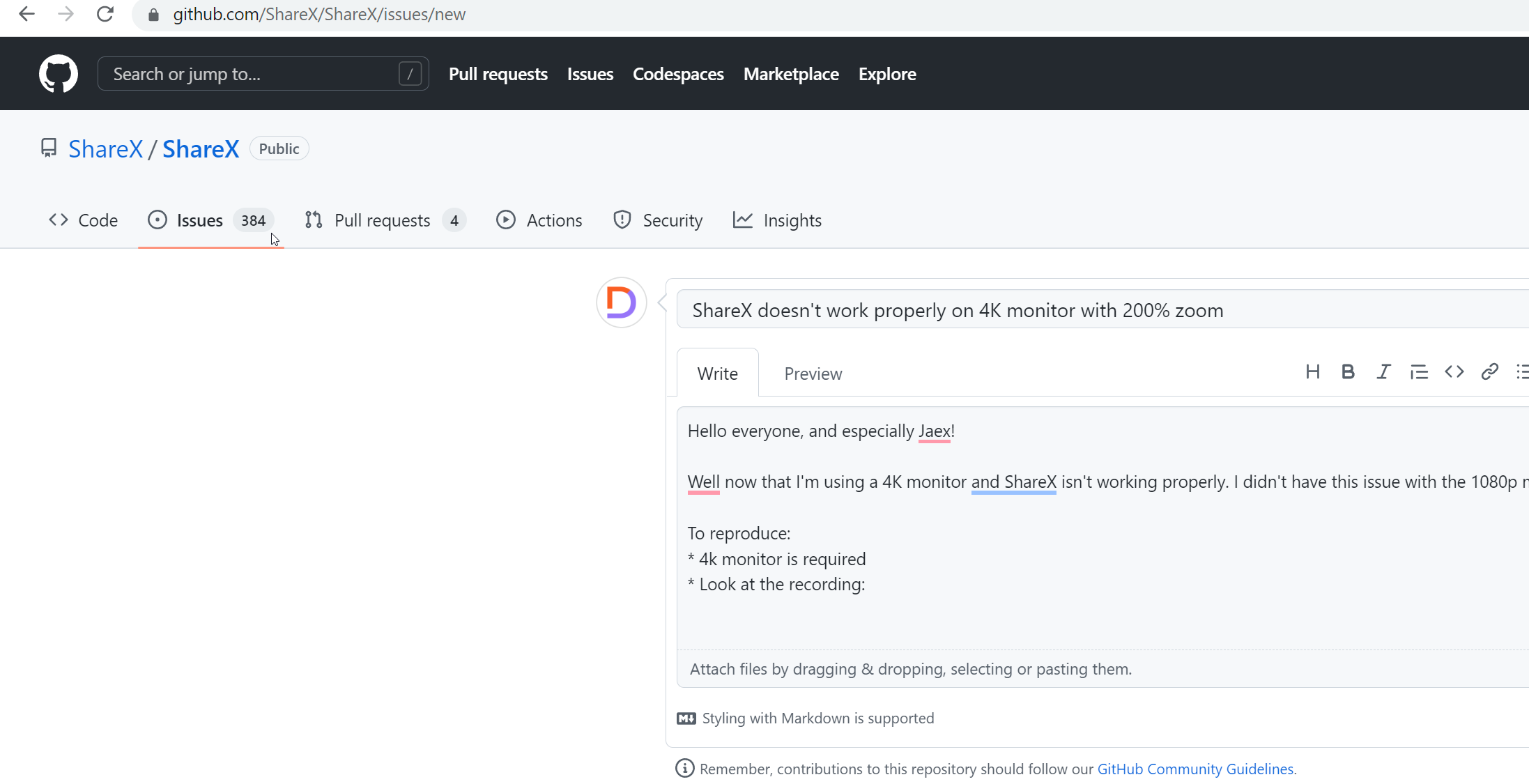Insert a quote block
Image resolution: width=1529 pixels, height=784 pixels.
[x=1419, y=371]
